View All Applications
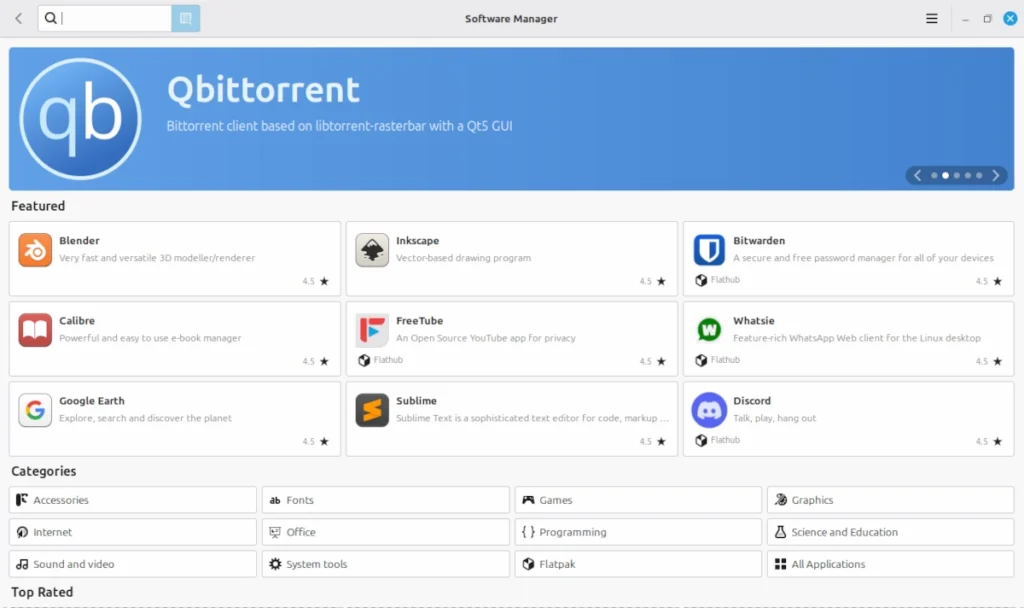This screenshot has height=608, width=1024. [x=891, y=564]
